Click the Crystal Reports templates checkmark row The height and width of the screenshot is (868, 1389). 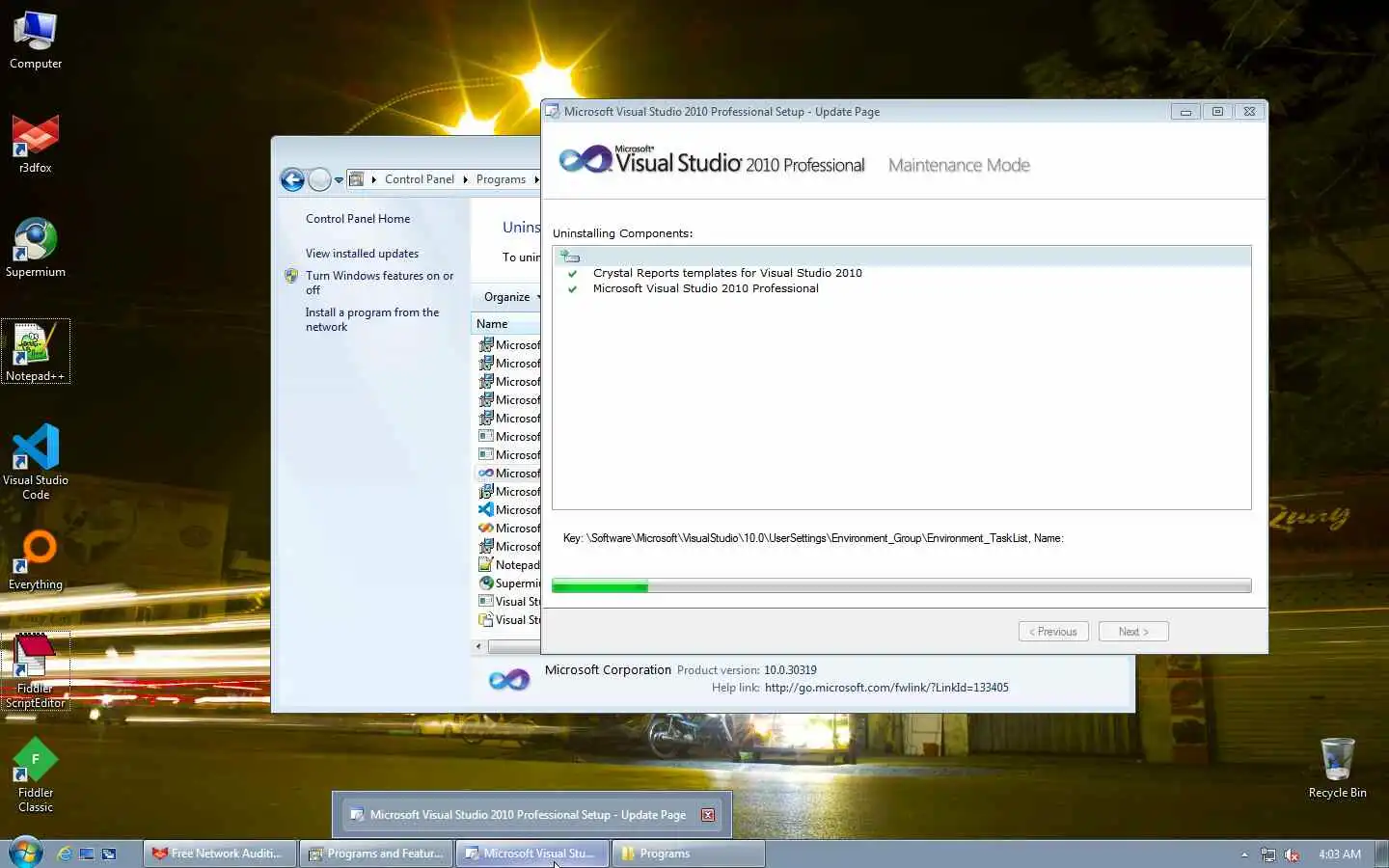tap(727, 273)
